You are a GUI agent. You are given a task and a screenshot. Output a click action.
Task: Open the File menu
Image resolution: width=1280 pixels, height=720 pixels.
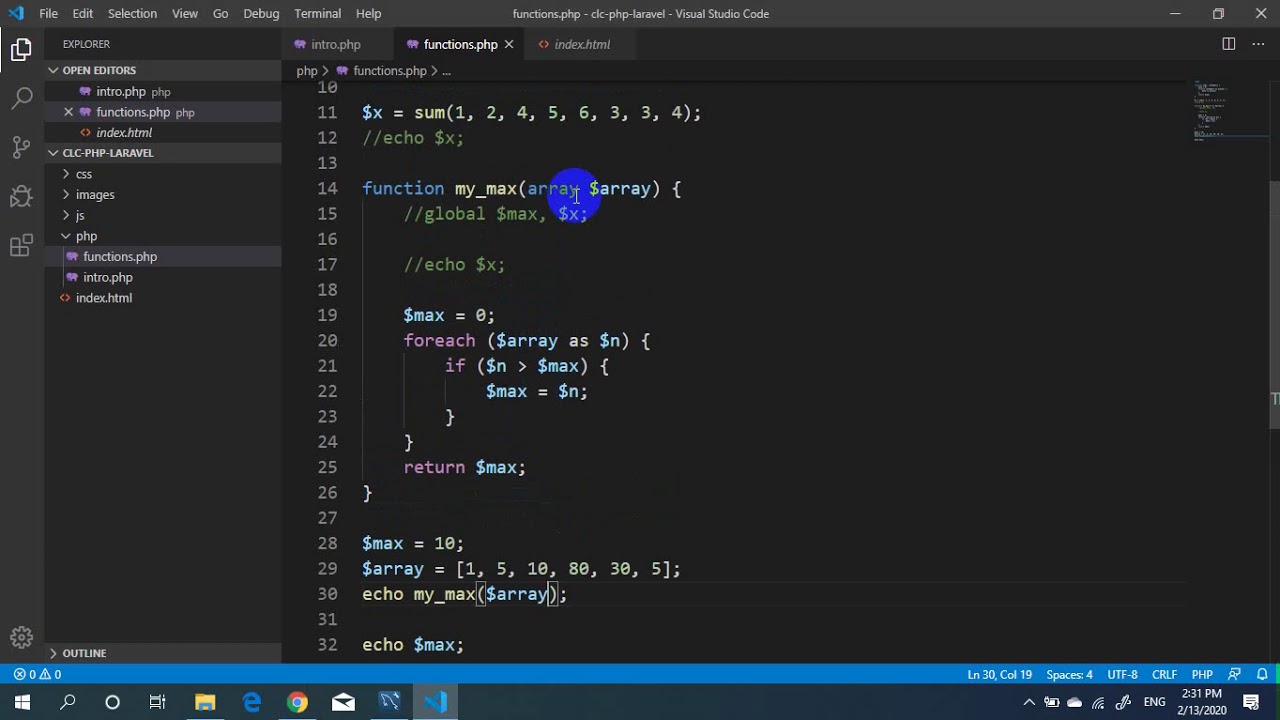pyautogui.click(x=48, y=14)
